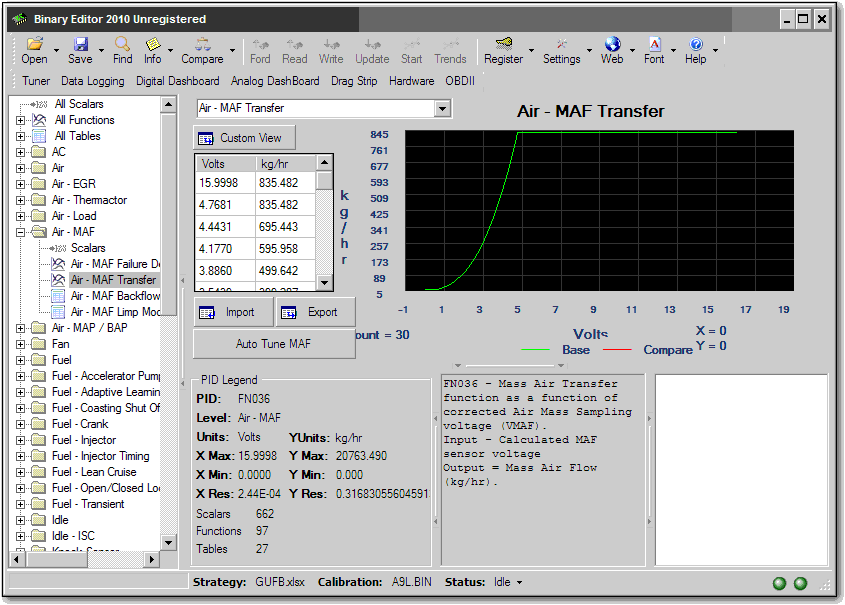
Task: Expand the Air - EGR folder node
Action: pyautogui.click(x=20, y=184)
